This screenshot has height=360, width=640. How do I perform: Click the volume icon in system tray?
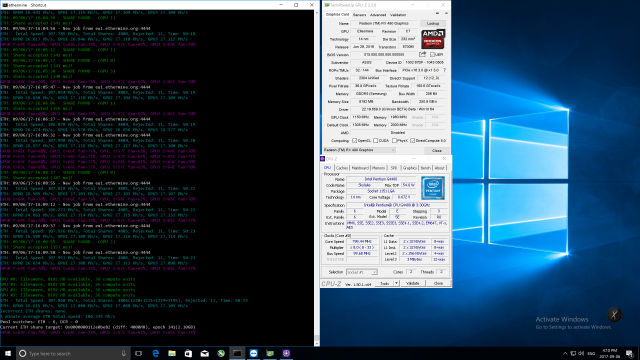pos(581,353)
